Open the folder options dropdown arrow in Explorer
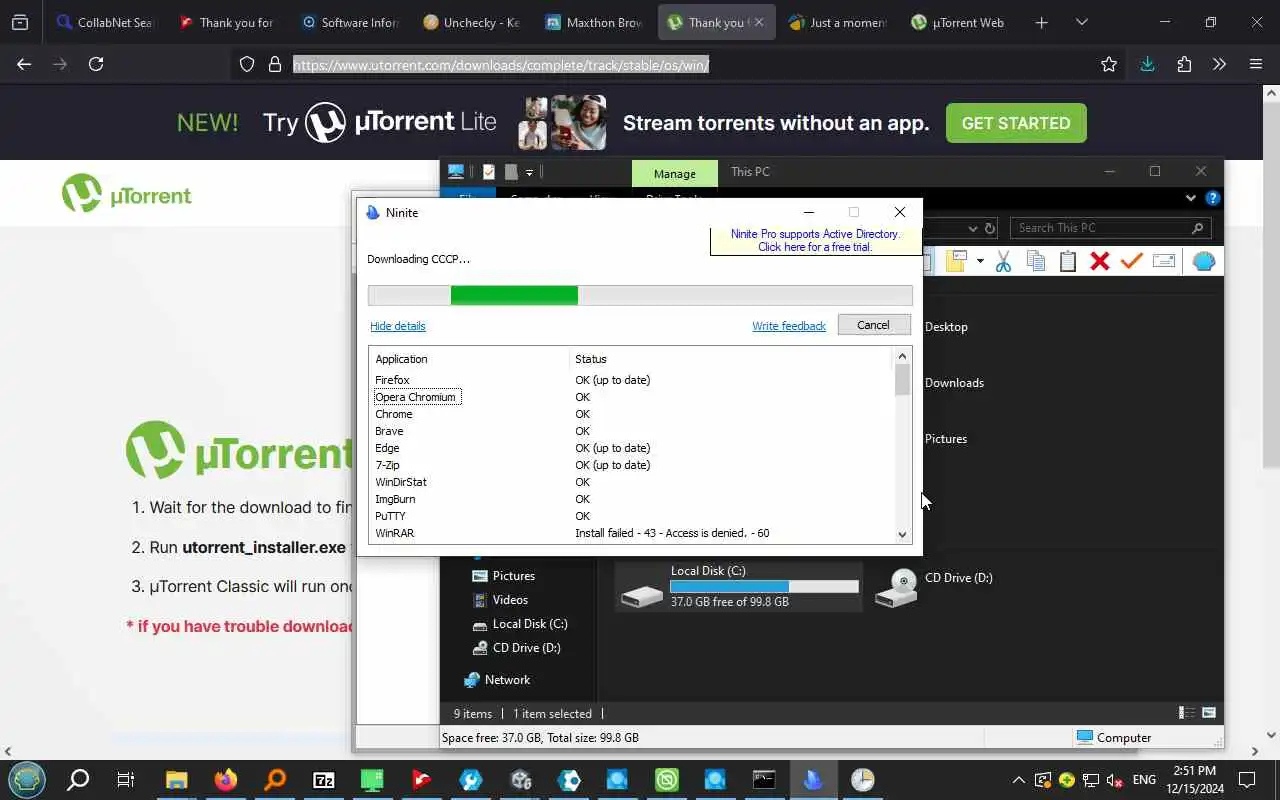This screenshot has height=800, width=1280. click(x=980, y=262)
